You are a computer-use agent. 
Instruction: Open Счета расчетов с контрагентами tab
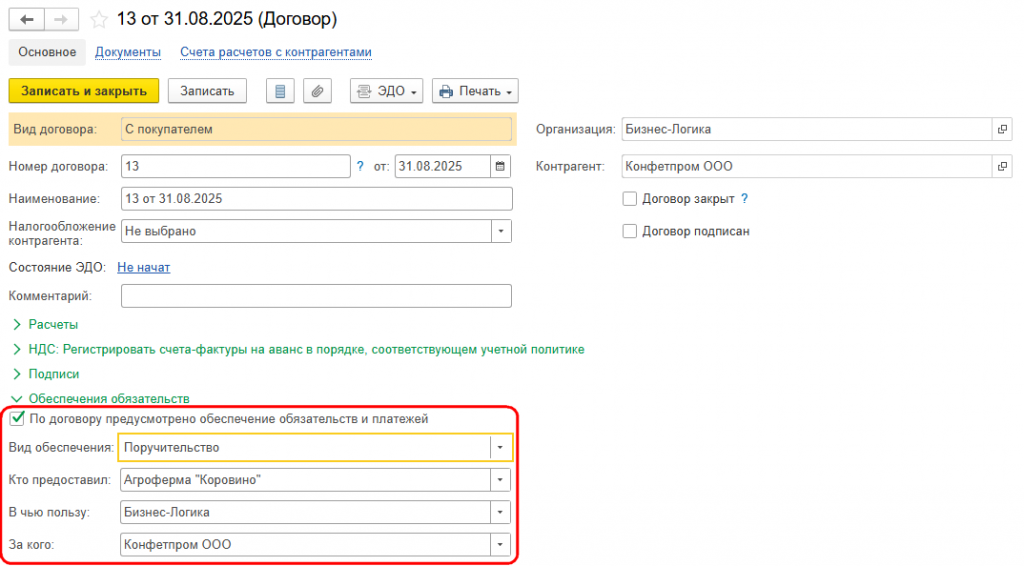coord(276,52)
